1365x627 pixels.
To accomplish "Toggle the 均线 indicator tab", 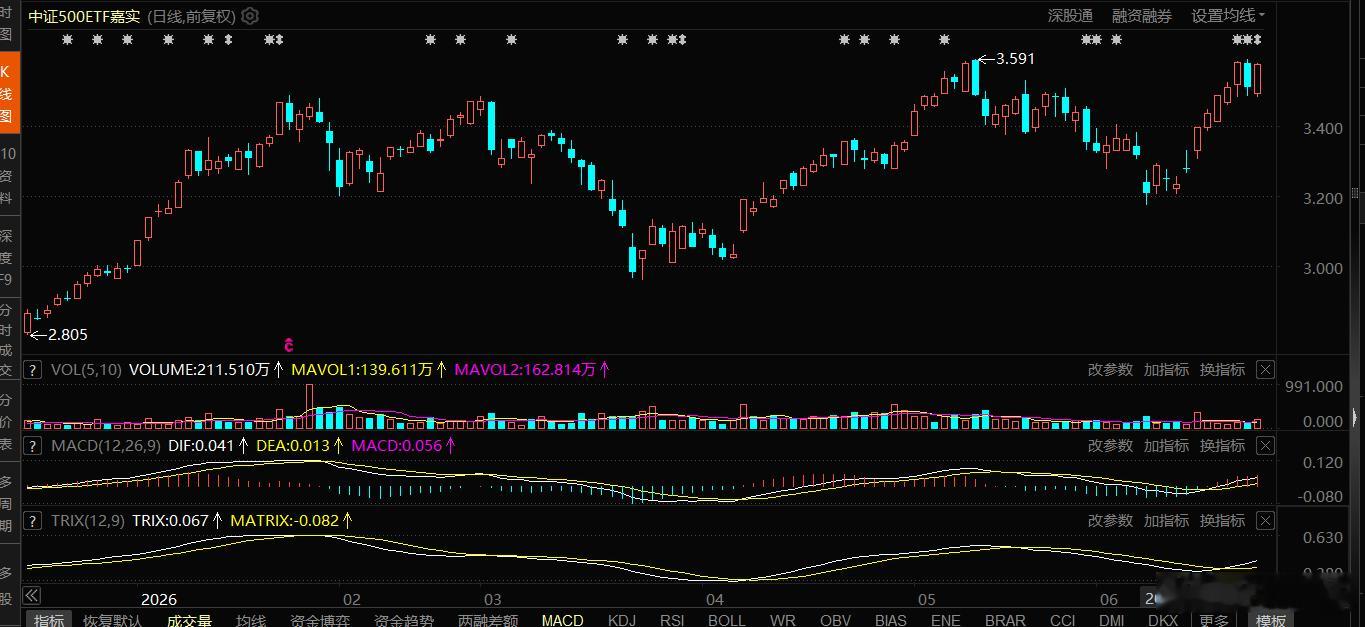I will point(251,620).
